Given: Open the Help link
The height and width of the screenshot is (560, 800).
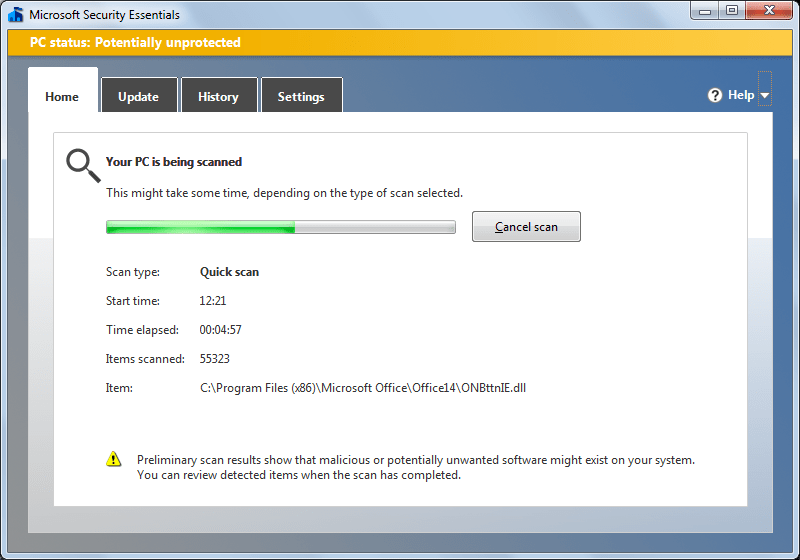Looking at the screenshot, I should tap(741, 95).
